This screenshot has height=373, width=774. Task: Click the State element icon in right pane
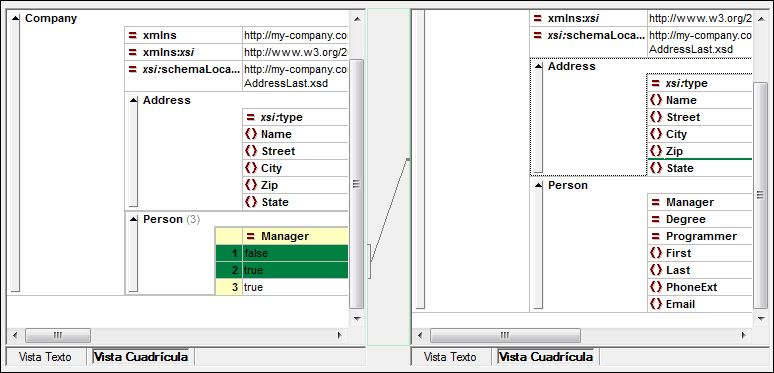point(656,168)
